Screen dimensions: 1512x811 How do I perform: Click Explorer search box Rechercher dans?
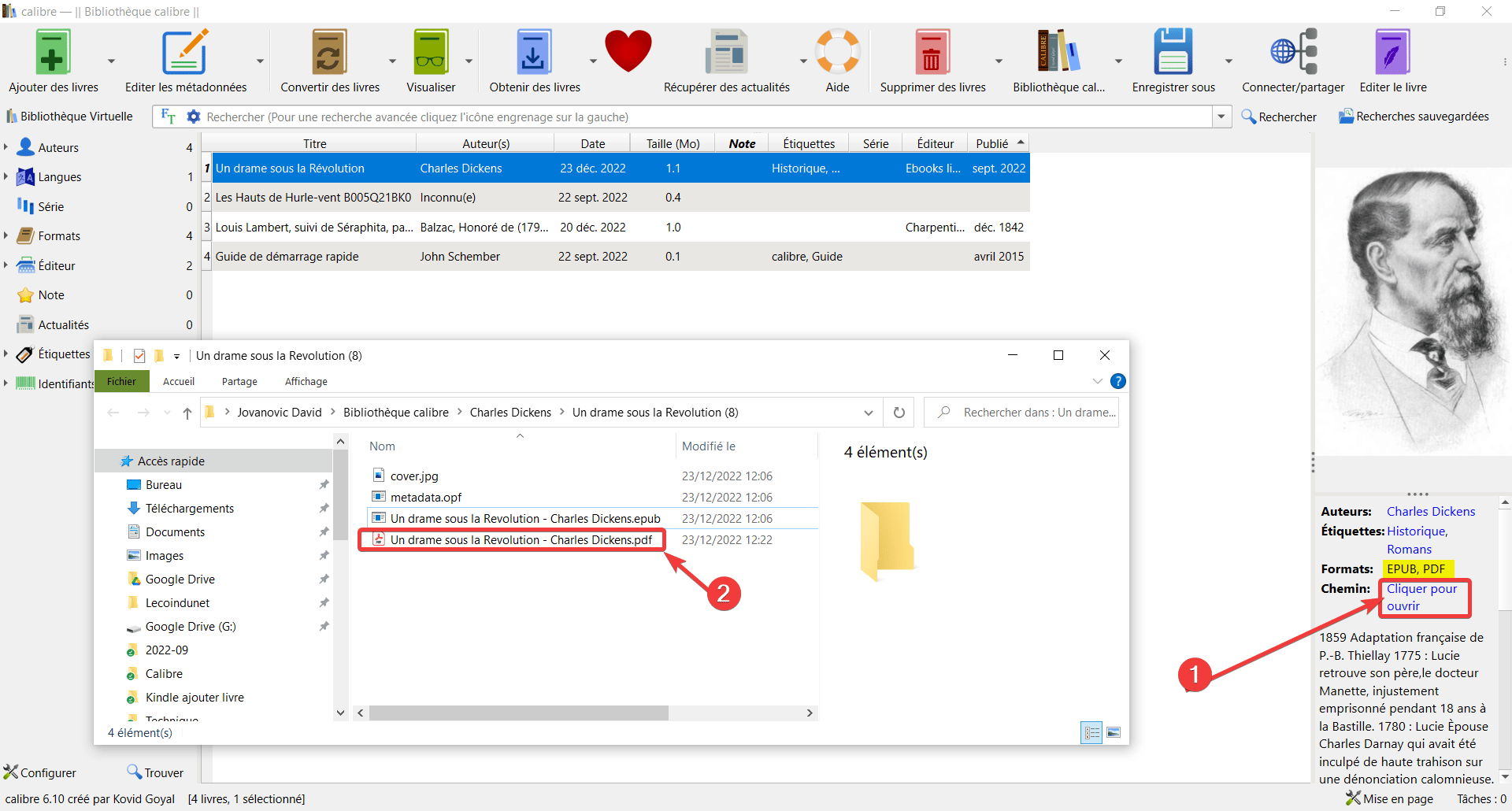tap(1021, 413)
